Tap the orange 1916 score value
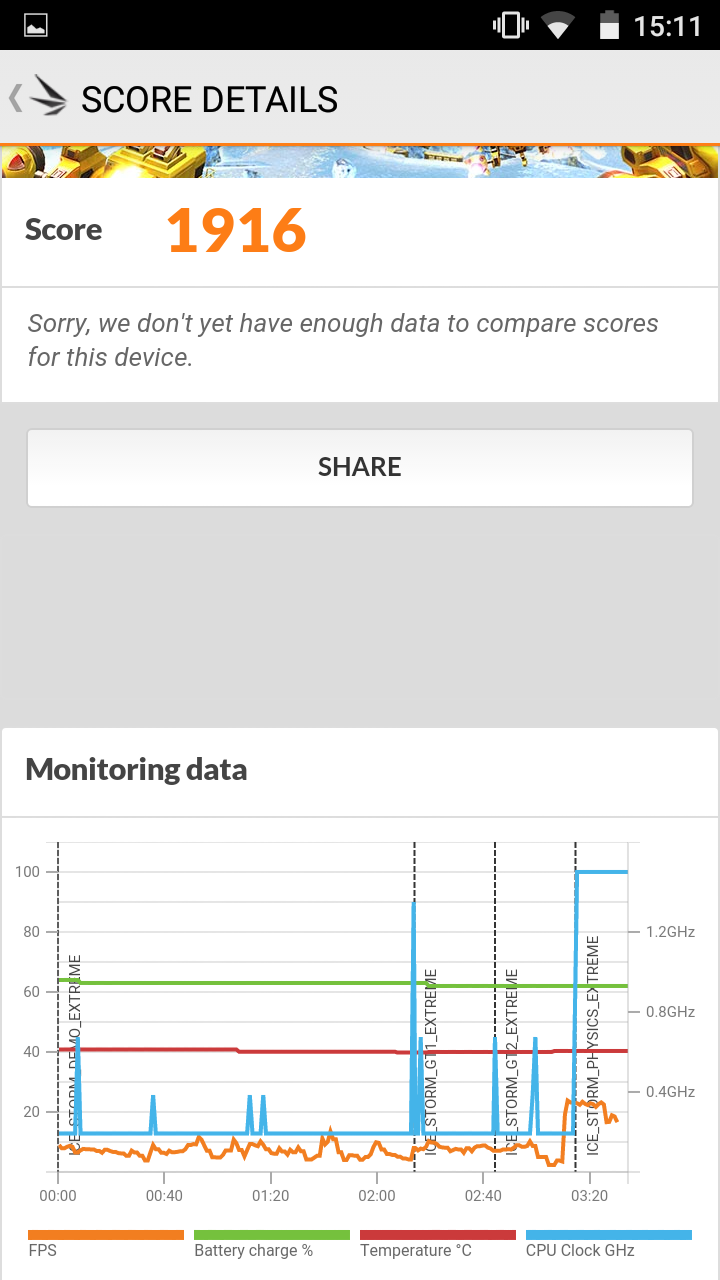Image resolution: width=720 pixels, height=1280 pixels. coord(236,230)
